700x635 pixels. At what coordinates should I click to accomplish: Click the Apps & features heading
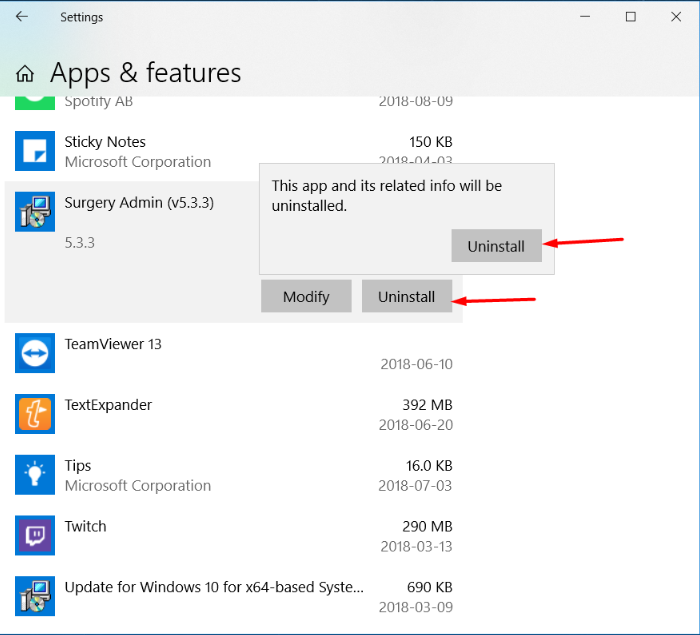[146, 73]
